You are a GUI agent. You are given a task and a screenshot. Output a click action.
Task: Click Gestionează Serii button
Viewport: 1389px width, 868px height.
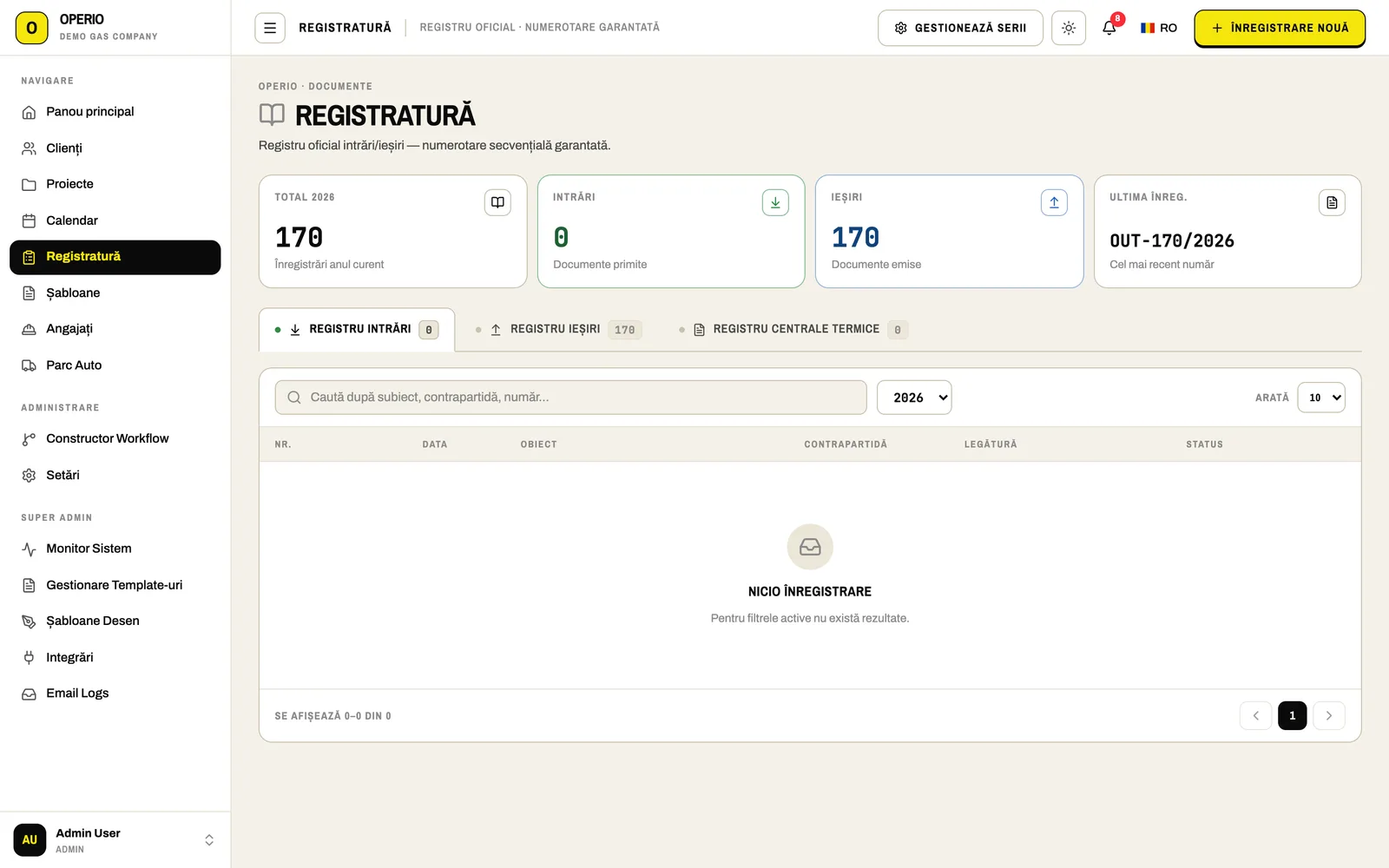point(960,28)
